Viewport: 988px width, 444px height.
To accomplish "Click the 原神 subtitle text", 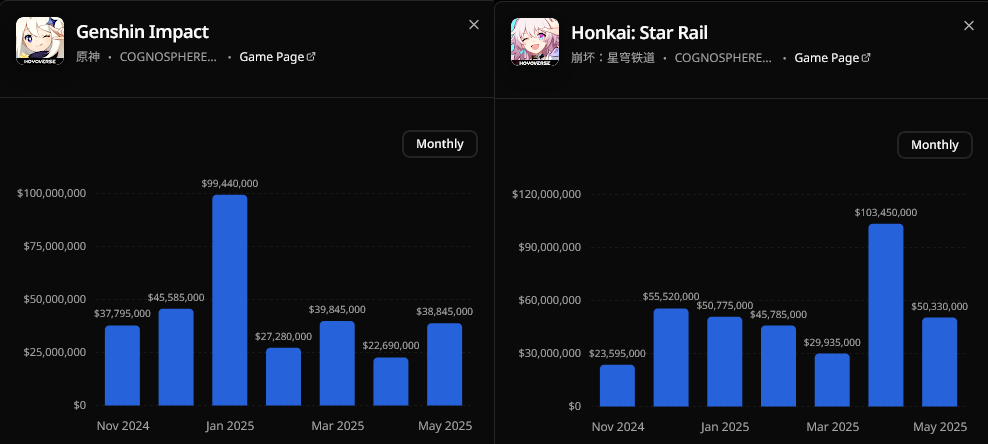I will [88, 57].
